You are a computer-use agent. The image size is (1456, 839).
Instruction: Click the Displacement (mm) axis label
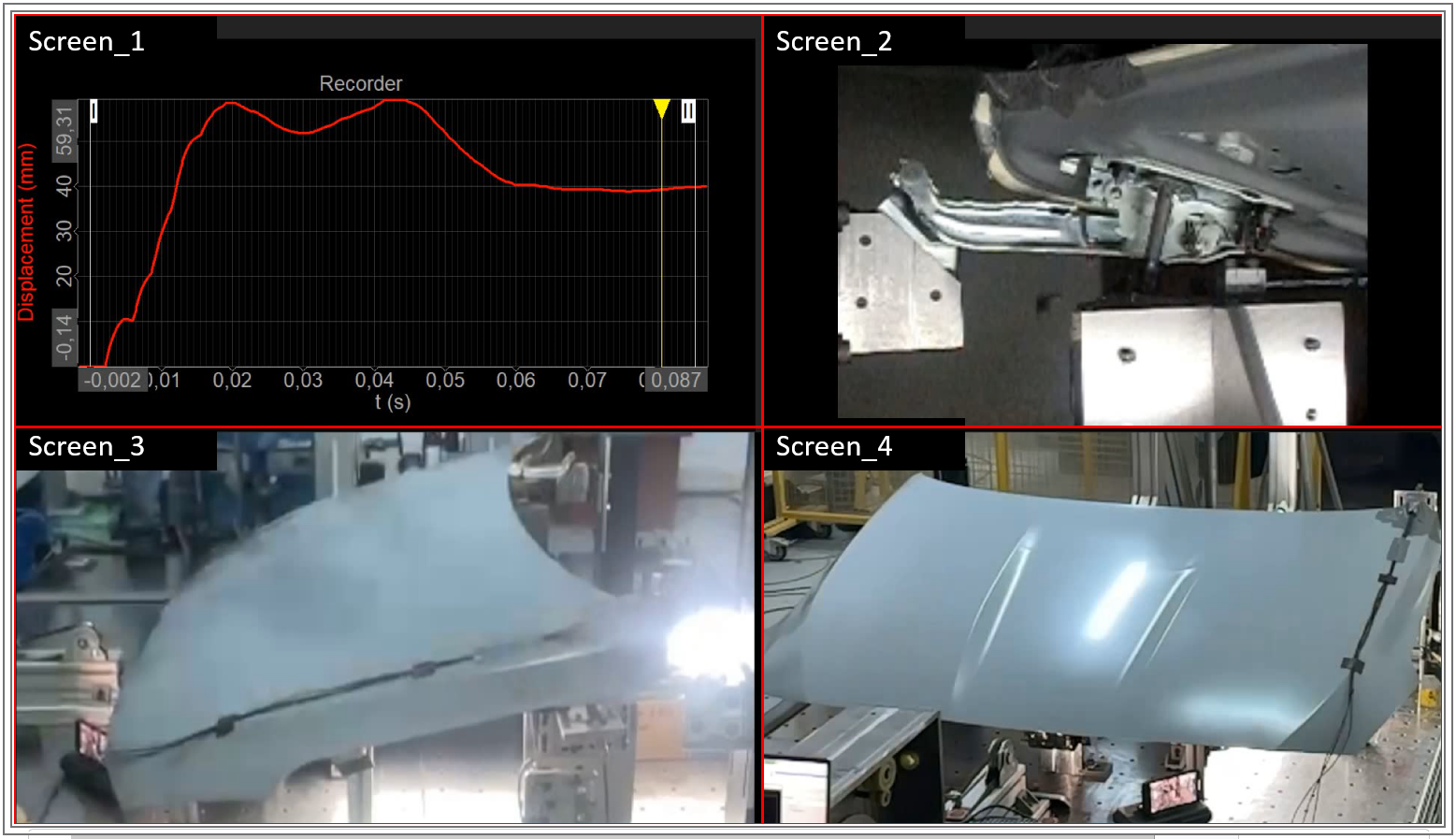[x=26, y=232]
